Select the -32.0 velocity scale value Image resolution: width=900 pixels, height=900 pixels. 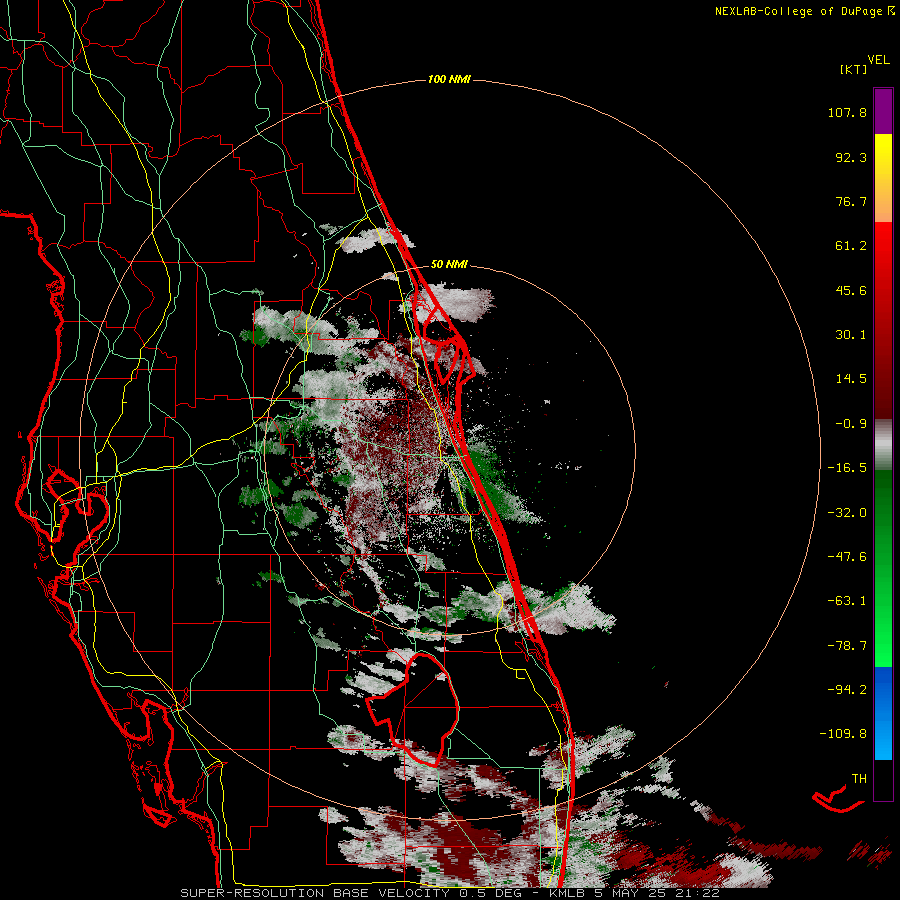coord(847,513)
